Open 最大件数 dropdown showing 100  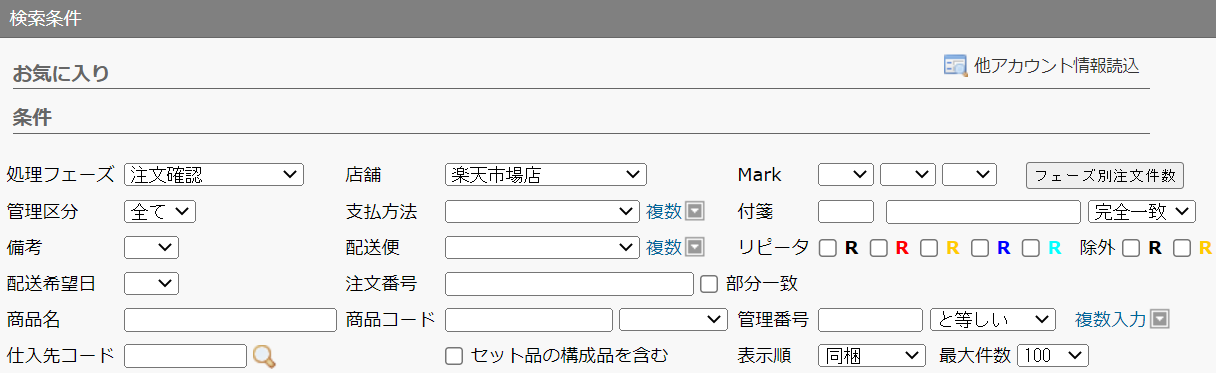[x=1053, y=355]
